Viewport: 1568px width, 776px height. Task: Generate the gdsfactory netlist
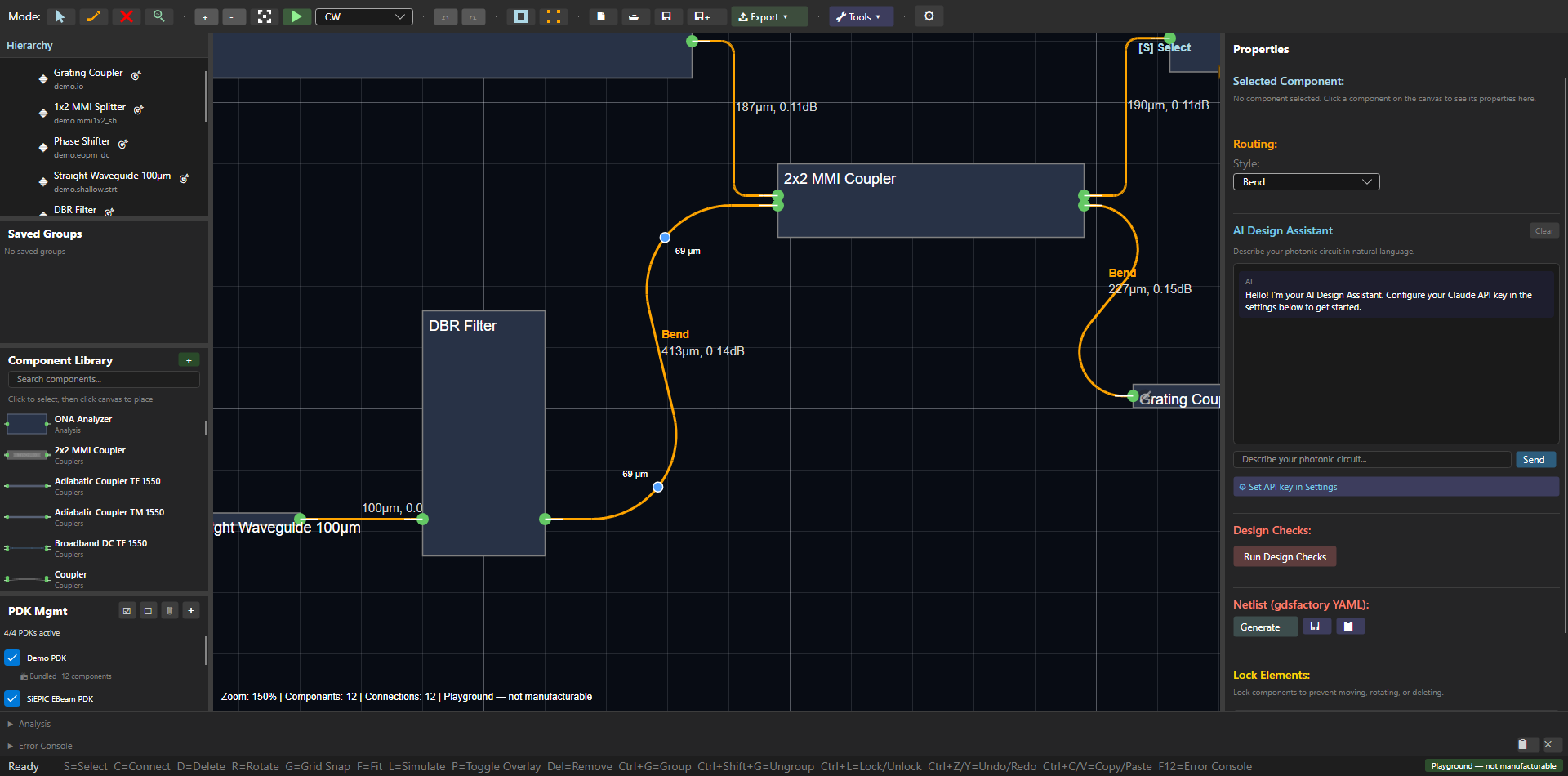pyautogui.click(x=1265, y=627)
